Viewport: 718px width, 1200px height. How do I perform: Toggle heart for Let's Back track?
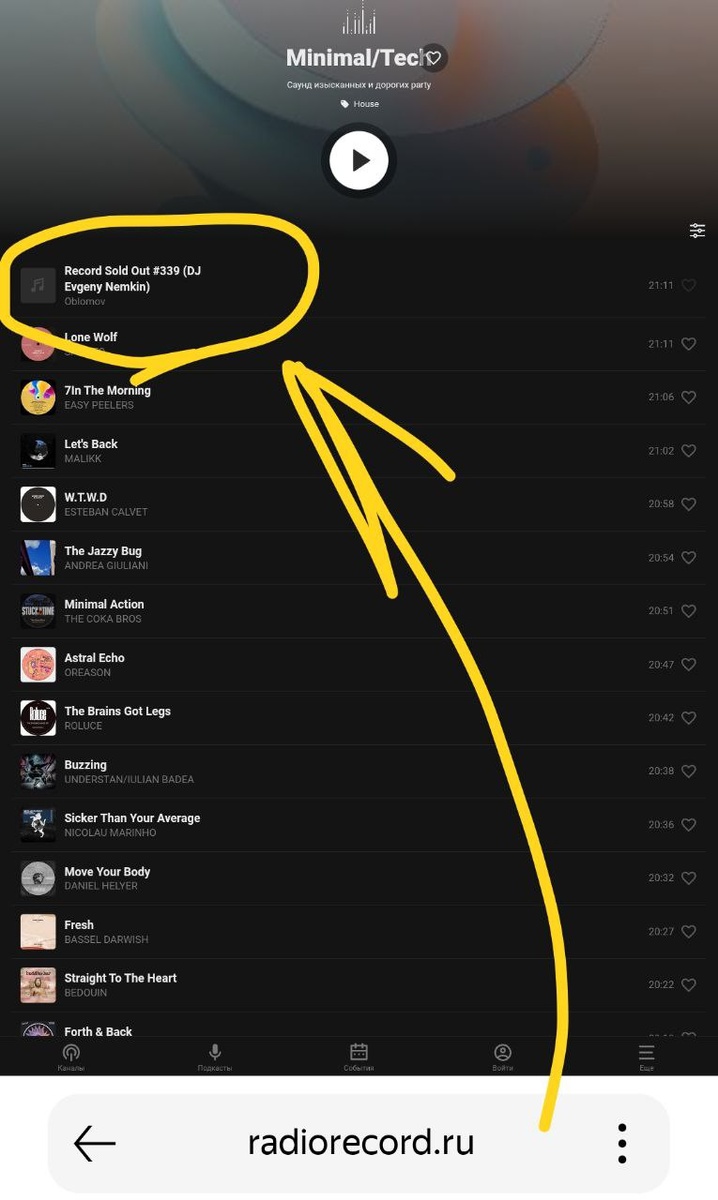click(688, 451)
